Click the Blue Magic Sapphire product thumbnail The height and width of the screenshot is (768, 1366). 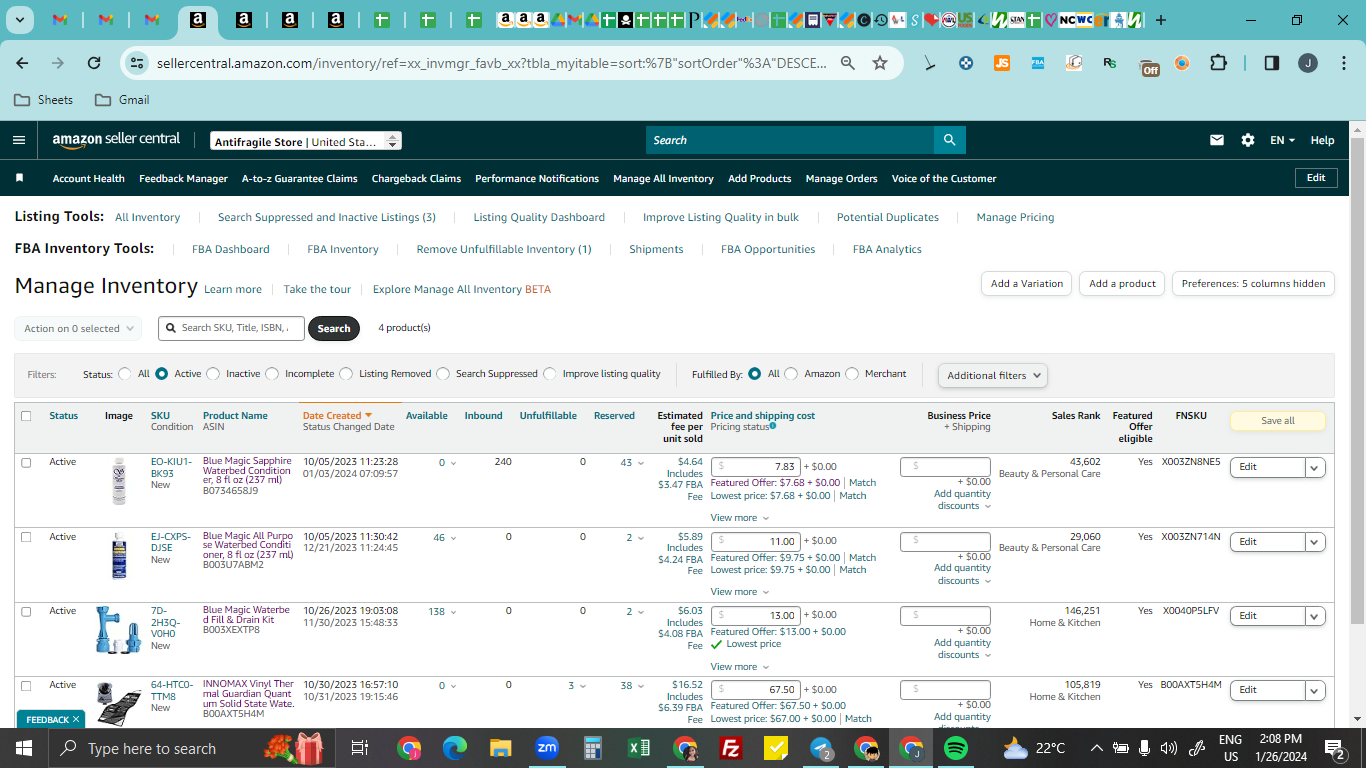tap(119, 480)
